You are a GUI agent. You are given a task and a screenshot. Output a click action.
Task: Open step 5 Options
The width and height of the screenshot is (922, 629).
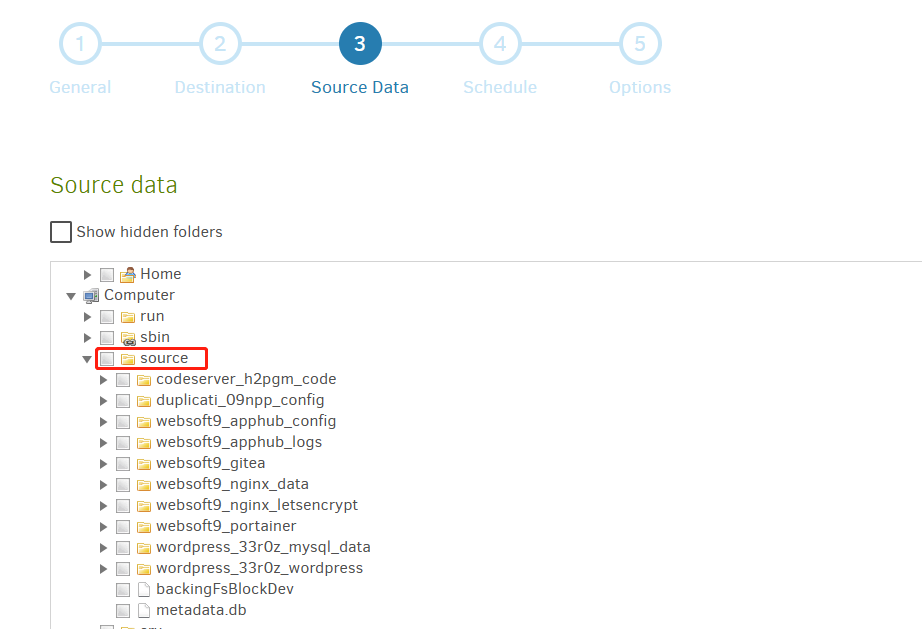coord(640,44)
